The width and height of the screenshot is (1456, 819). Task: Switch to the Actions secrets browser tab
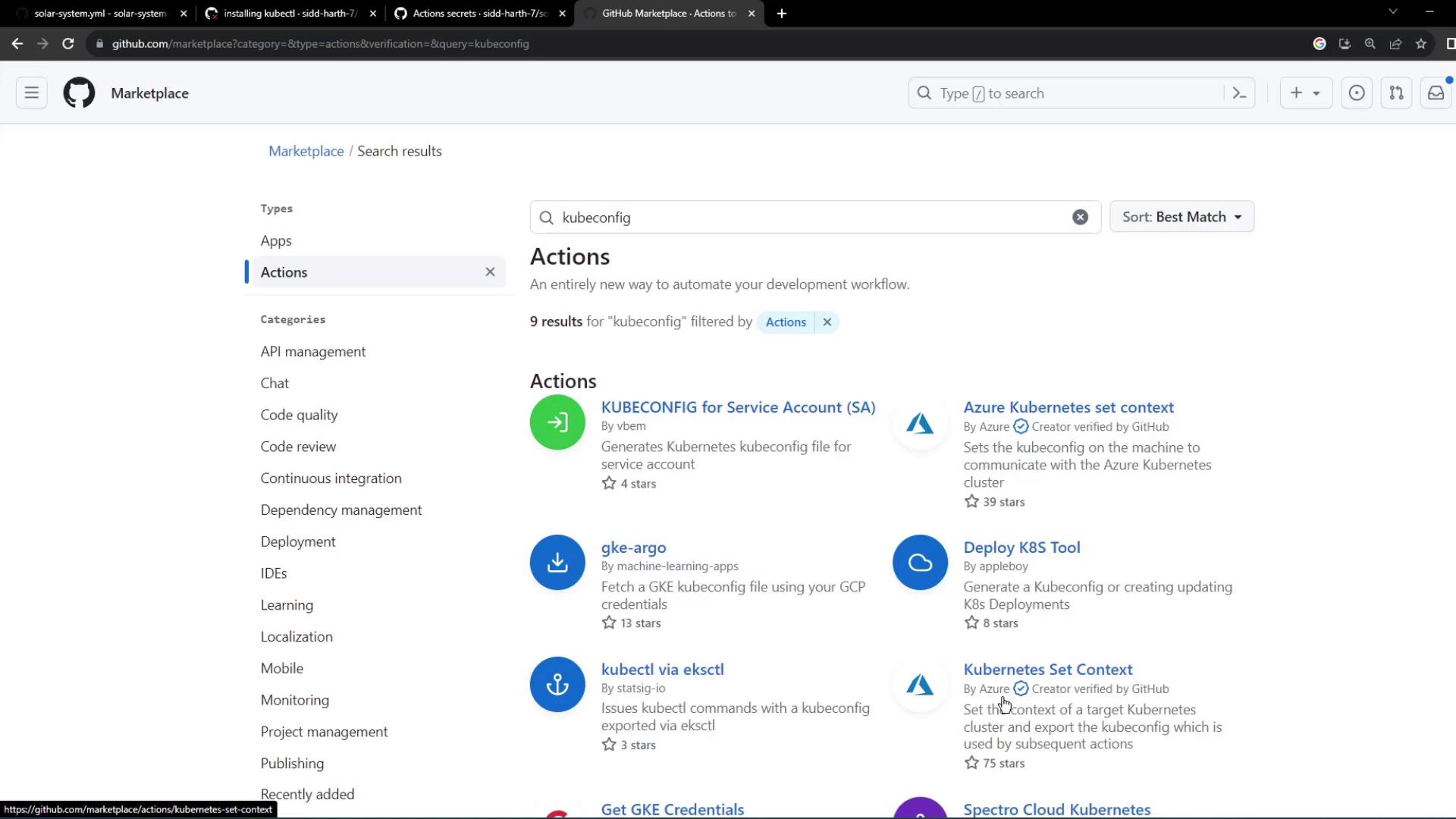tap(479, 14)
